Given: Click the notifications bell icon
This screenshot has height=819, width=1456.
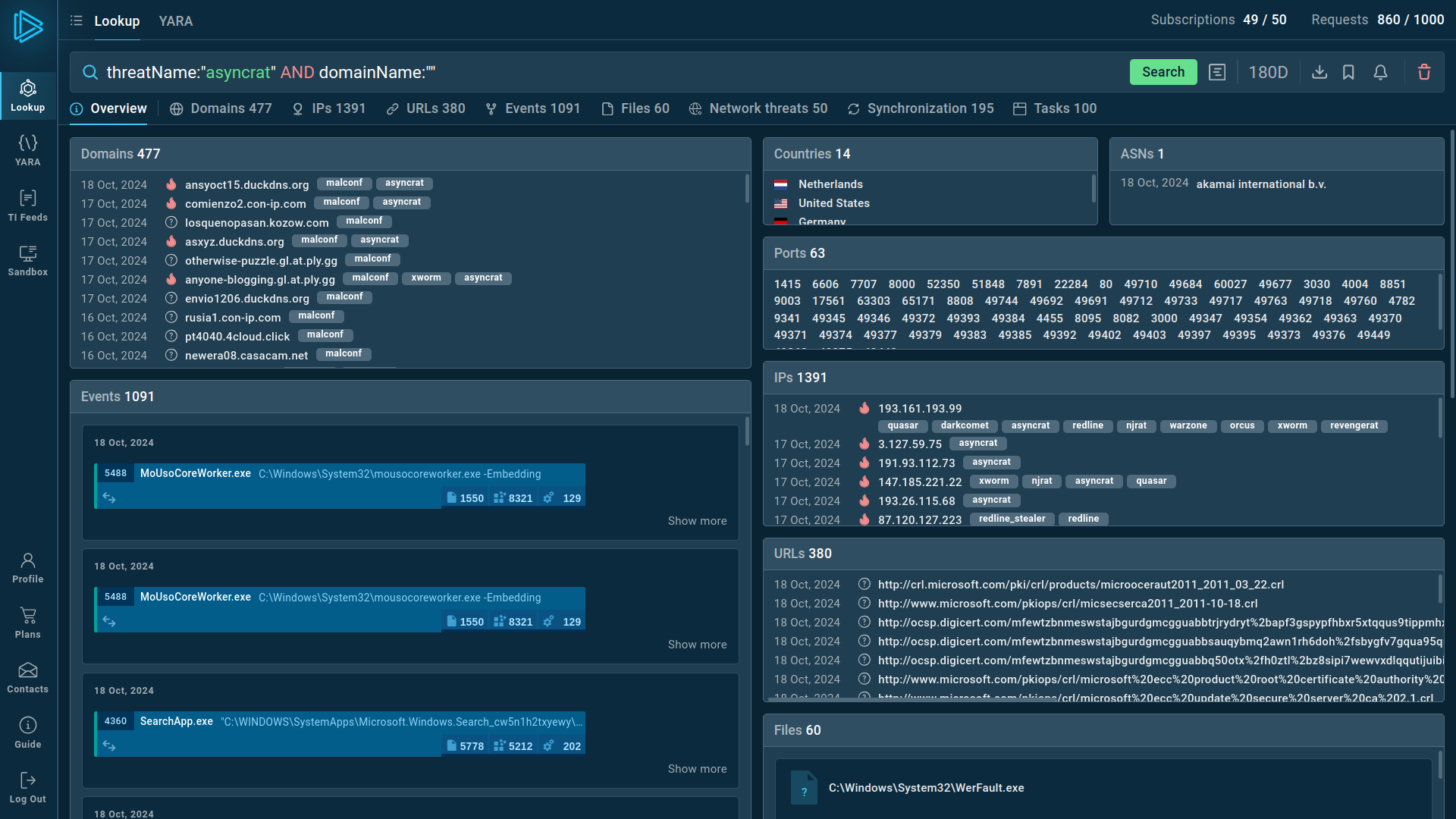Looking at the screenshot, I should click(1380, 72).
